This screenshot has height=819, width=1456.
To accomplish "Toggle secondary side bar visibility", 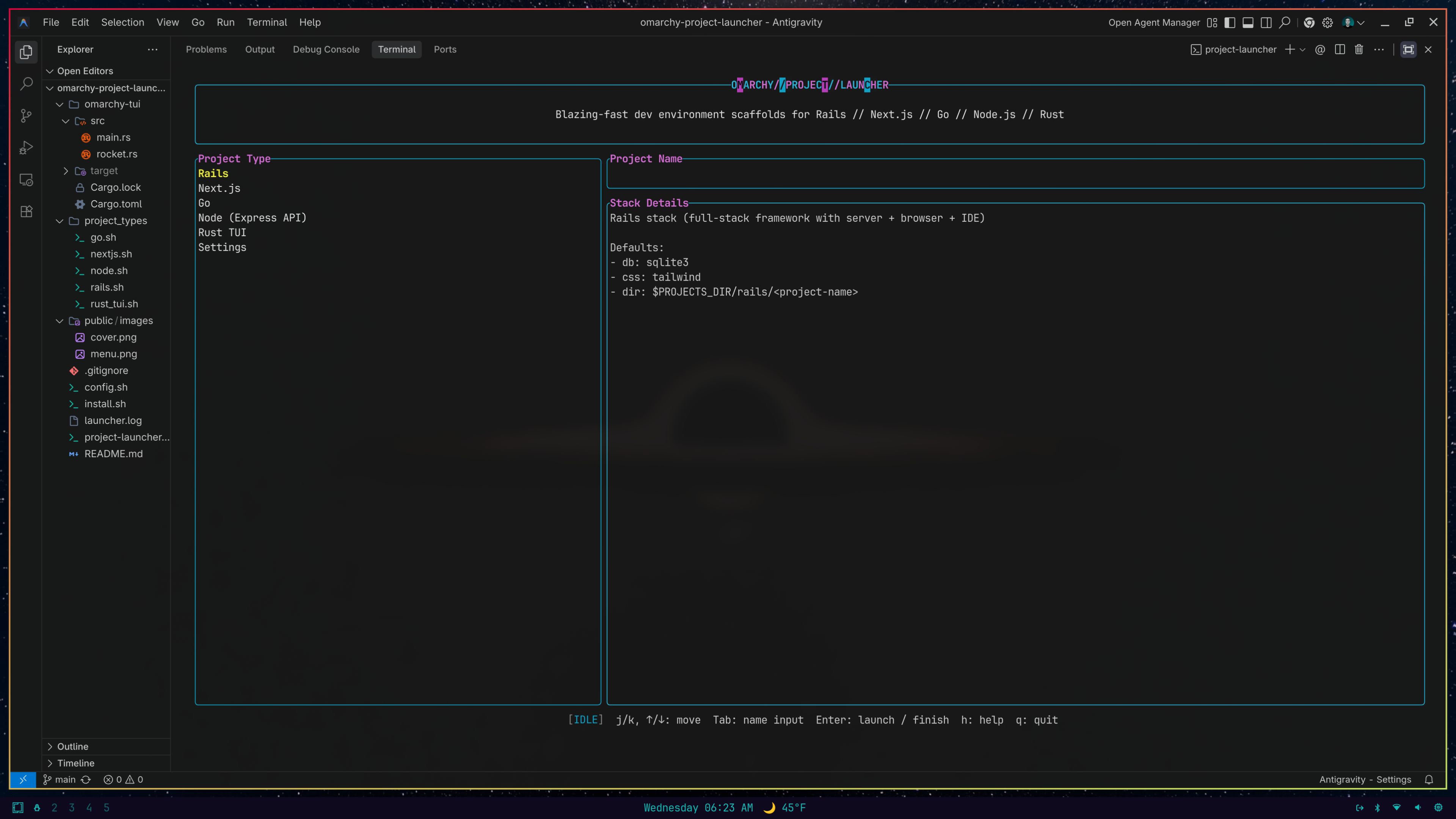I will [1266, 23].
